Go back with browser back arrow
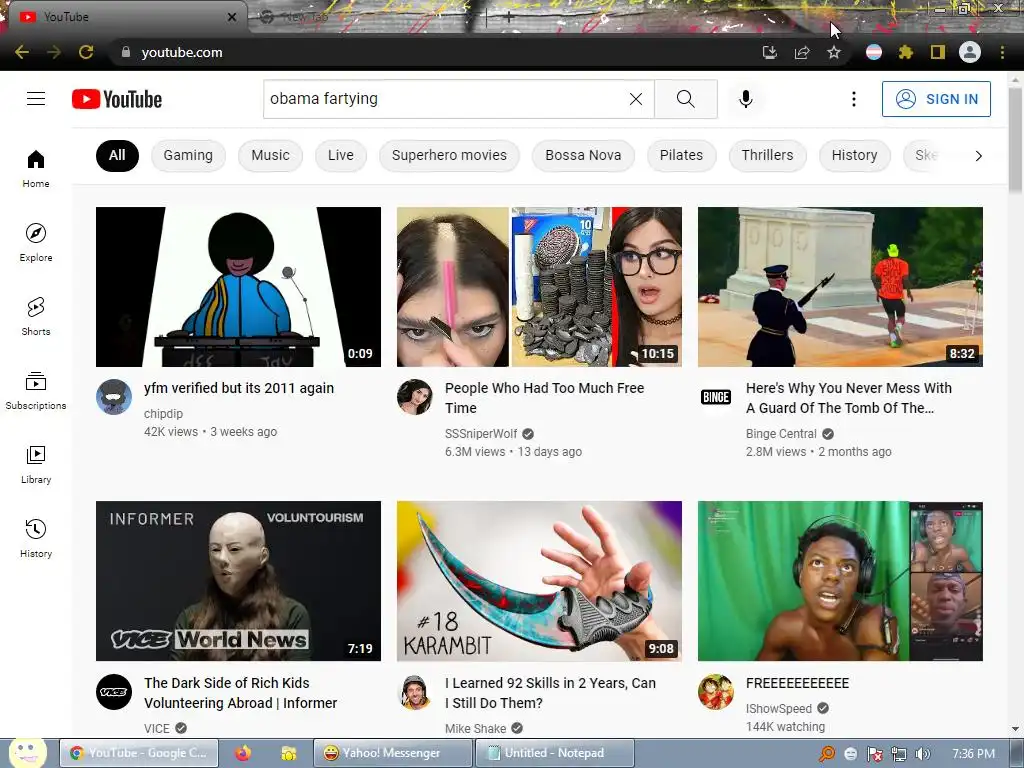 pos(22,52)
